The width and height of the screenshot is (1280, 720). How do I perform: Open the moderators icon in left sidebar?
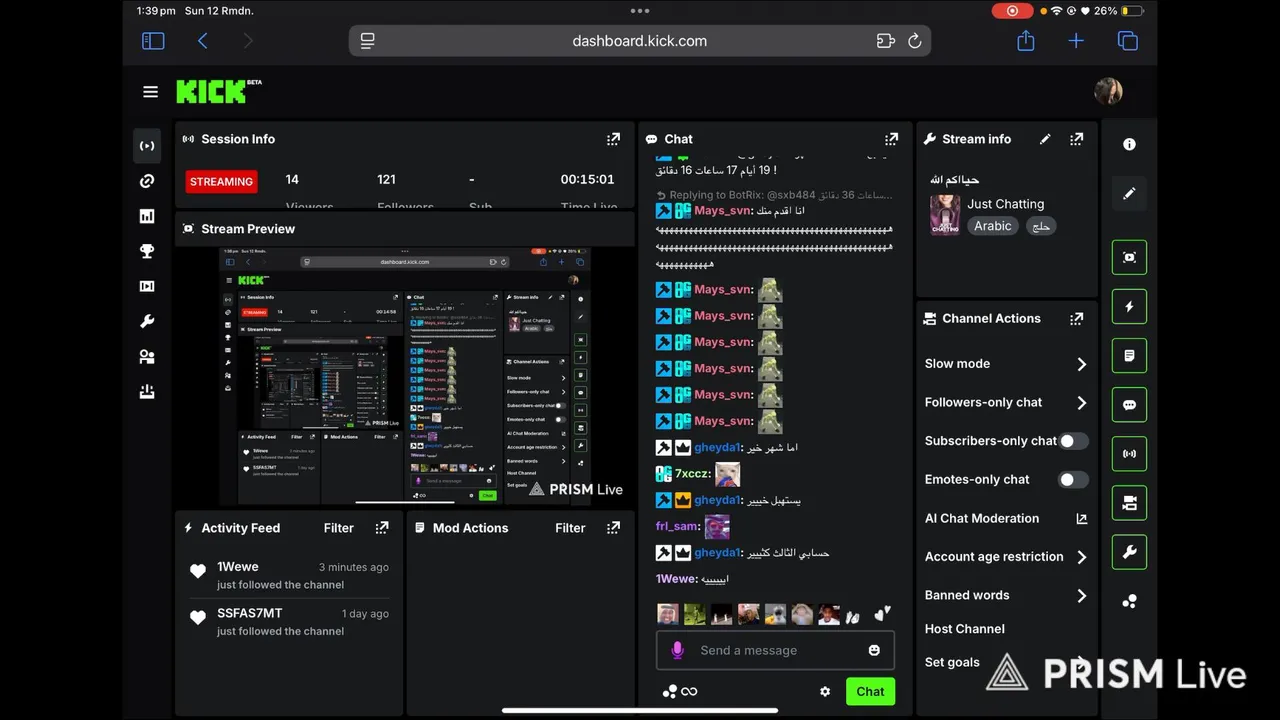[147, 357]
